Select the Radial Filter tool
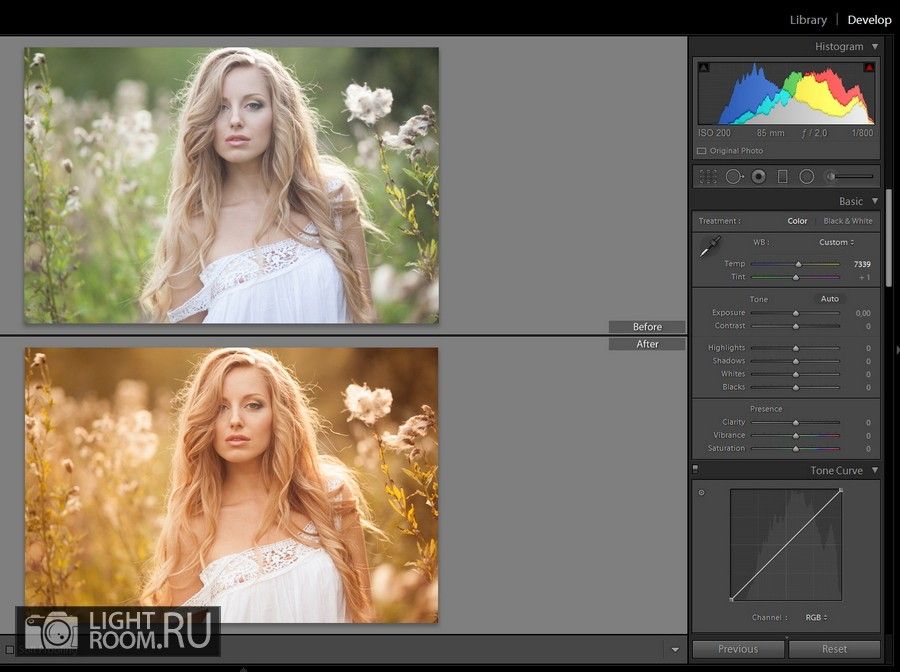The width and height of the screenshot is (900, 672). 806,177
